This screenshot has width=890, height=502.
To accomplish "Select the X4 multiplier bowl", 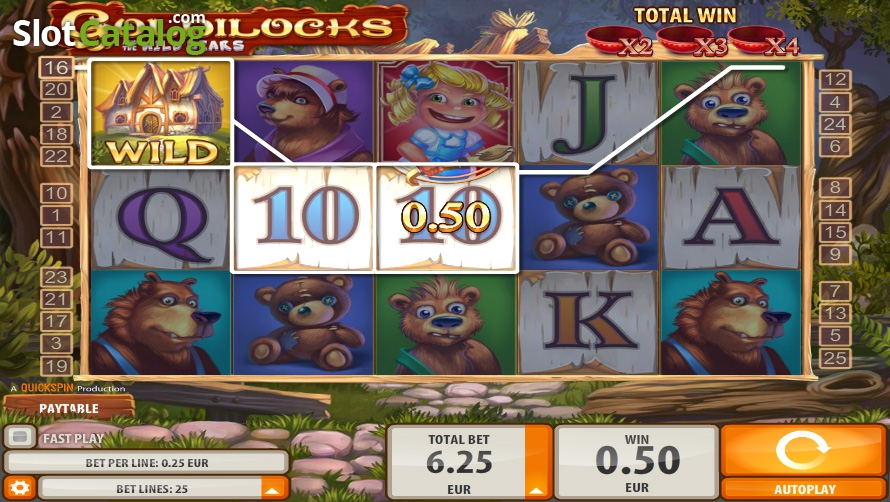I will point(763,41).
